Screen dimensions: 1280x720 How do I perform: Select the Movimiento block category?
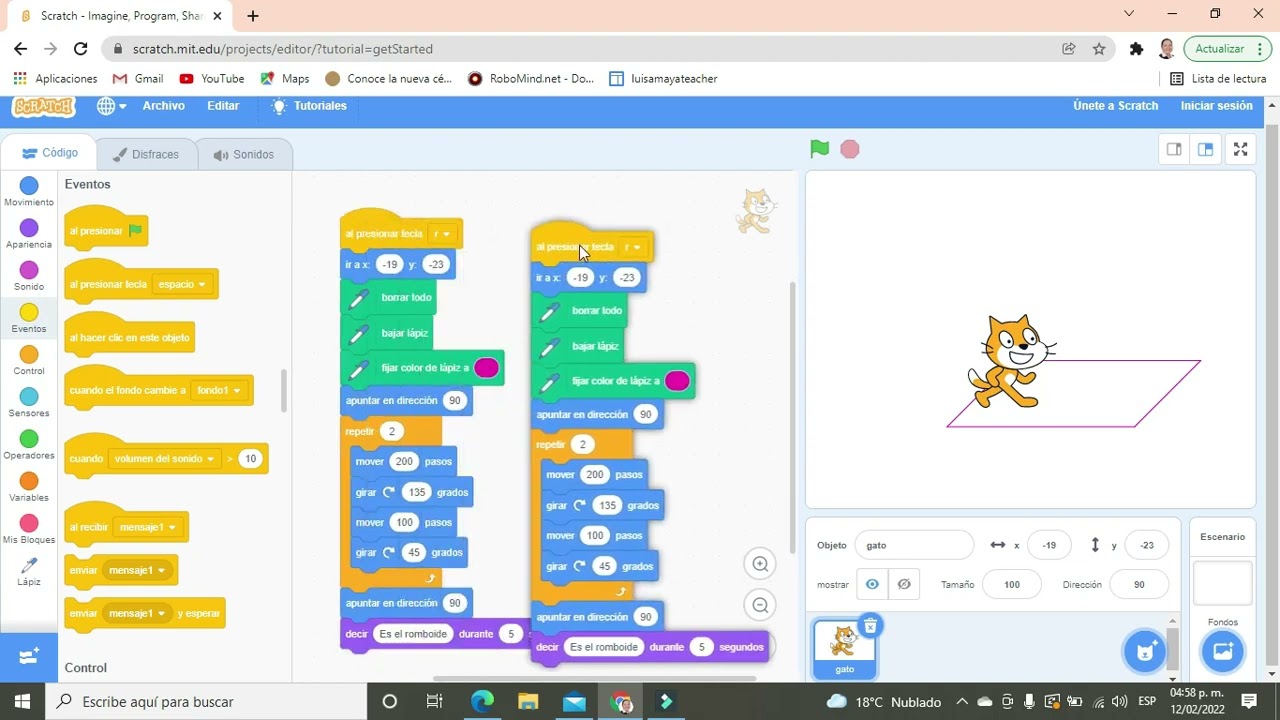coord(29,192)
